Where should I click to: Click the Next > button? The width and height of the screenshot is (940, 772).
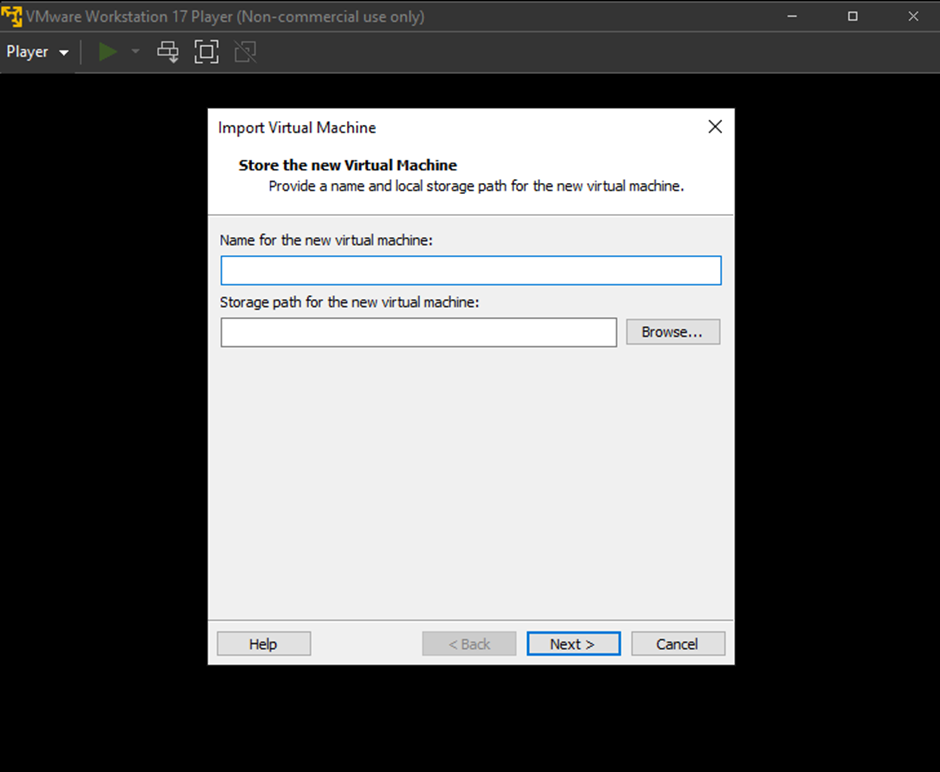(574, 644)
